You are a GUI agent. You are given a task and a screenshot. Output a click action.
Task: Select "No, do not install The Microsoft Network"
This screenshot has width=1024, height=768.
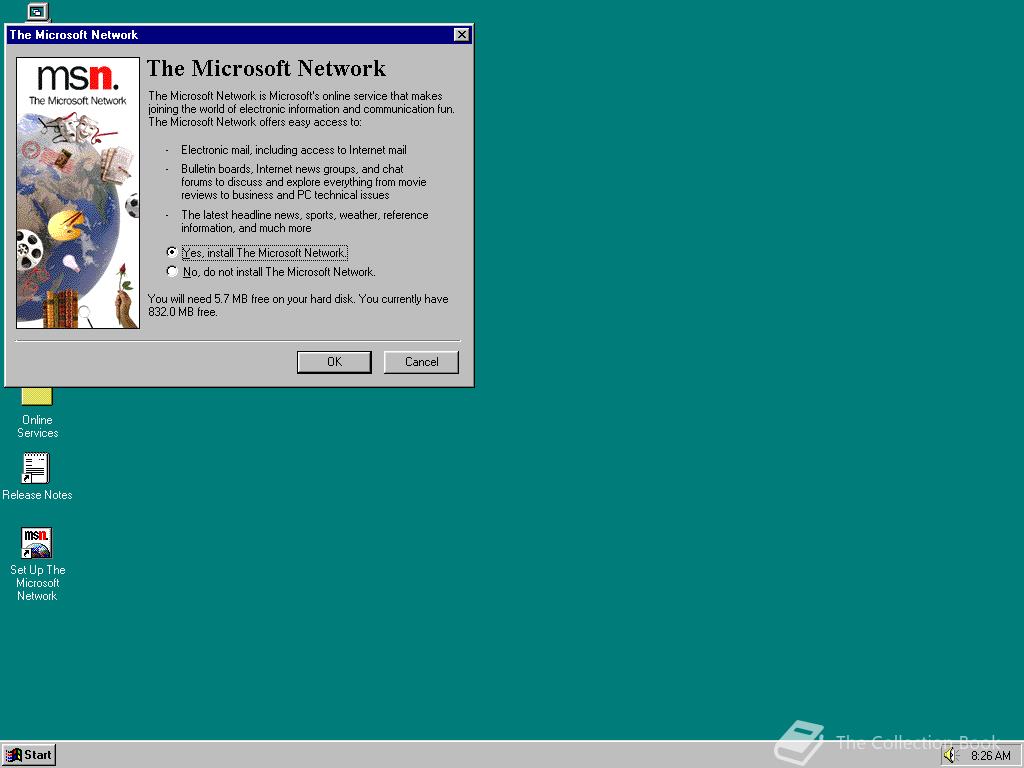point(172,271)
